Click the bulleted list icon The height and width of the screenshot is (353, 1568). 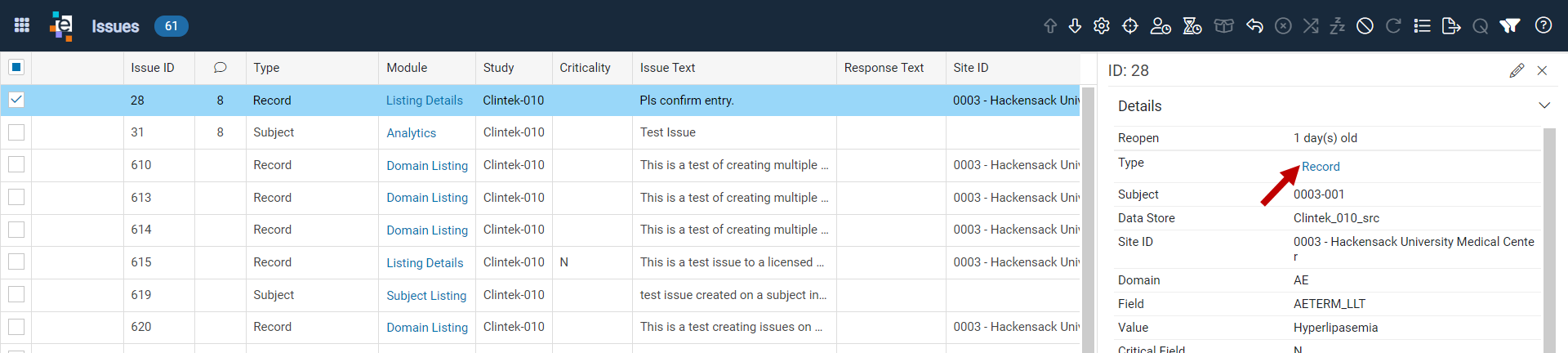[1422, 26]
